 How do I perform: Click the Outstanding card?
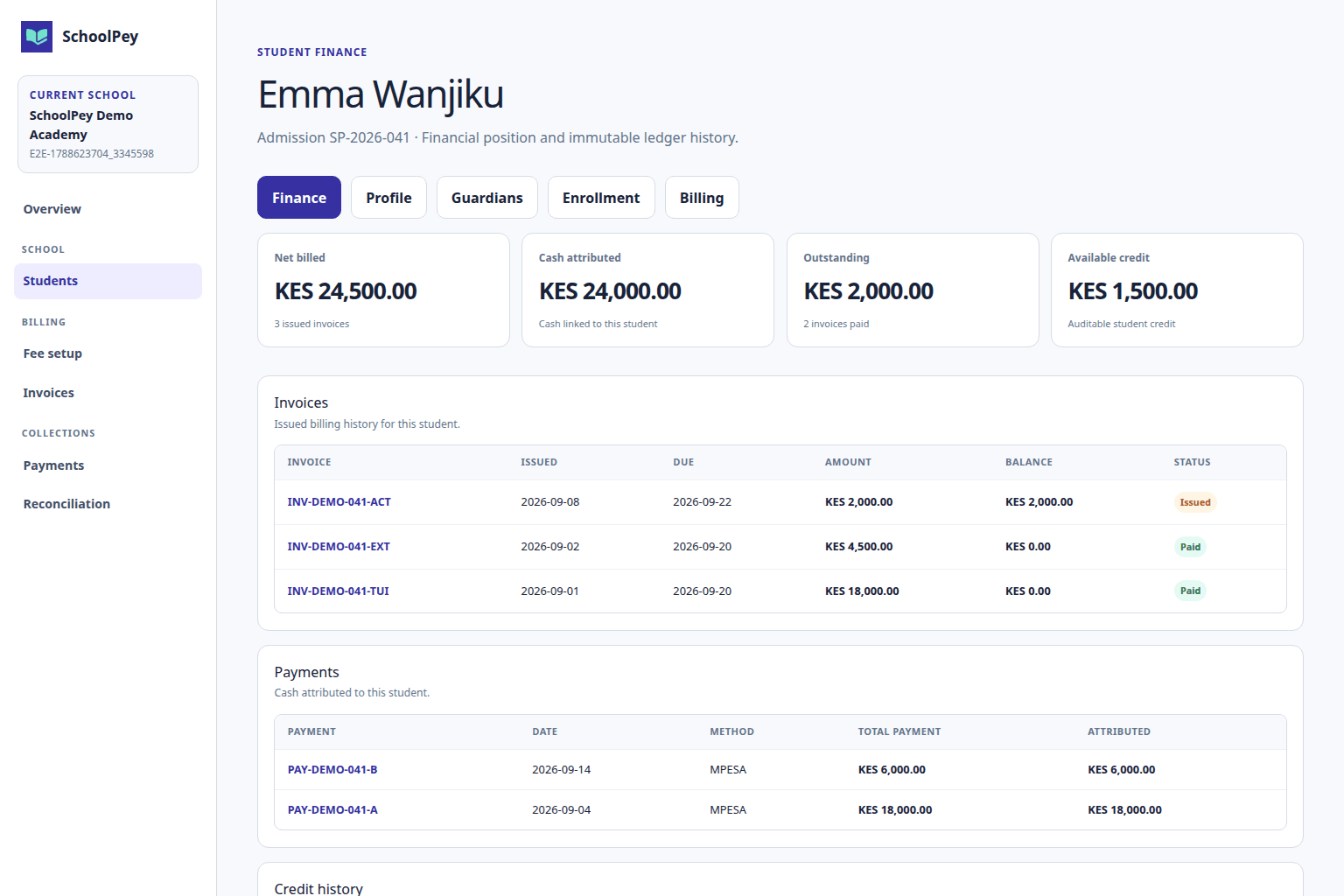pyautogui.click(x=913, y=290)
